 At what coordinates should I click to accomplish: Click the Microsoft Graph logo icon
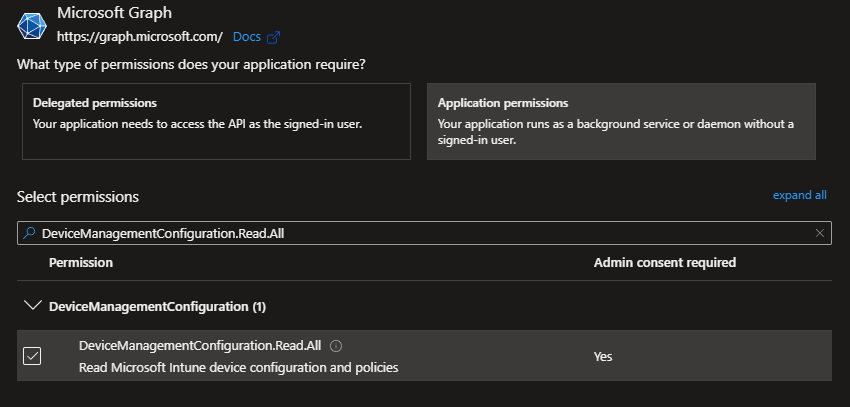pyautogui.click(x=33, y=26)
